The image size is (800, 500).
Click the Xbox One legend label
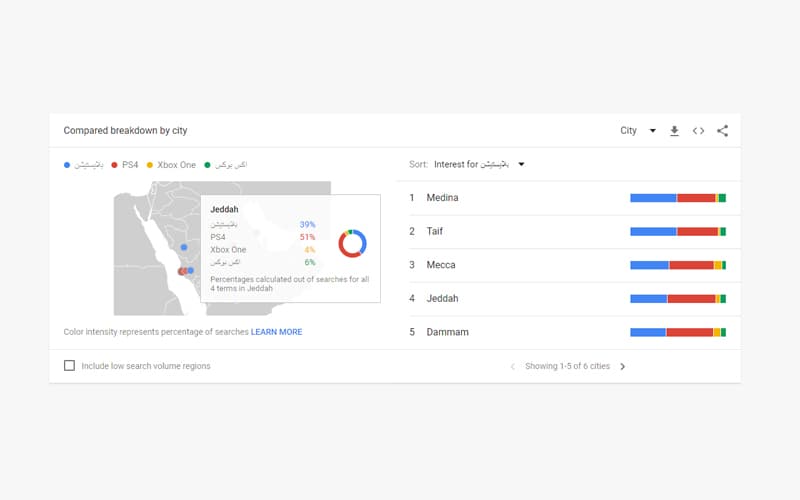(176, 164)
